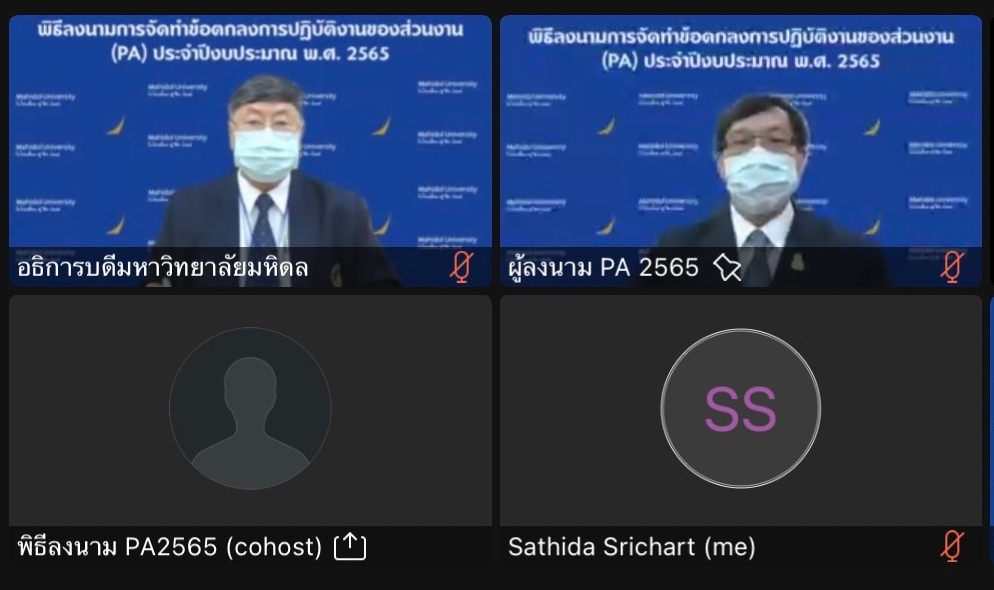994x590 pixels.
Task: Click the ผู้ลงนาม PA 2565 name label
Action: pyautogui.click(x=603, y=267)
